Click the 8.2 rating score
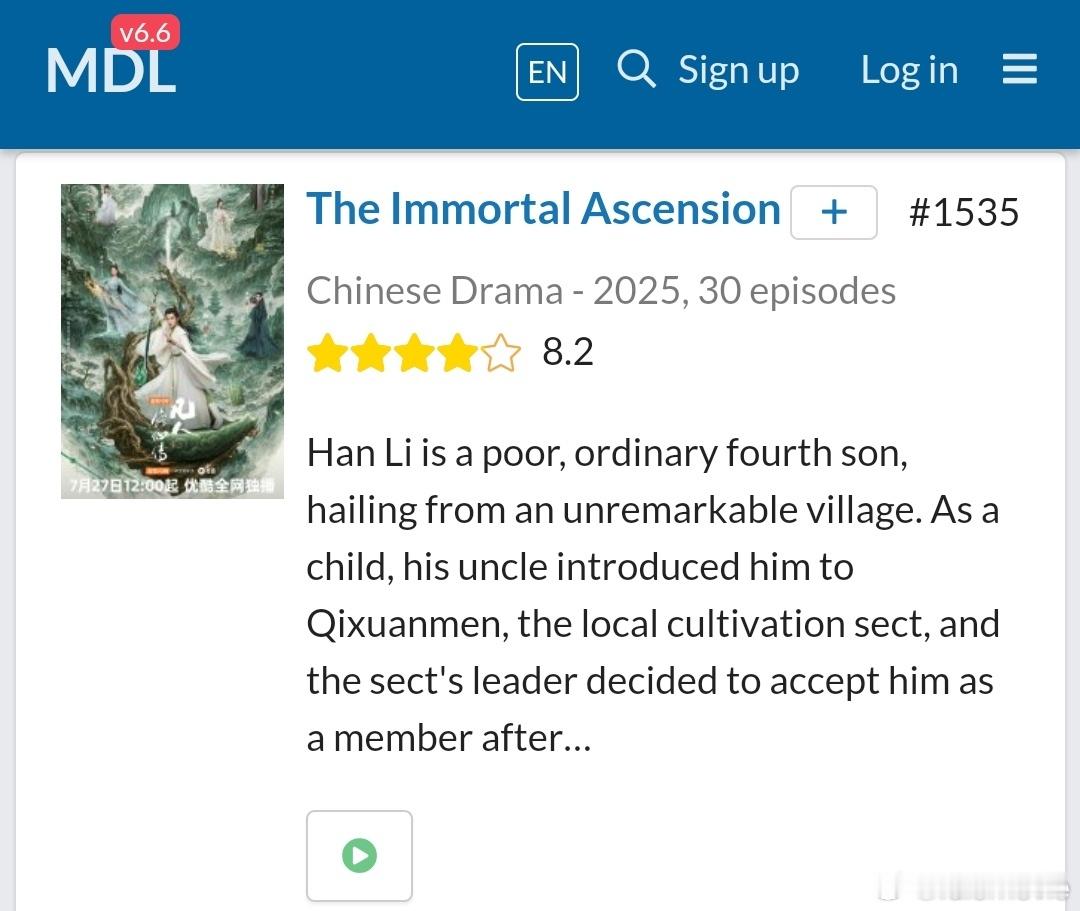Viewport: 1080px width, 911px height. click(568, 352)
